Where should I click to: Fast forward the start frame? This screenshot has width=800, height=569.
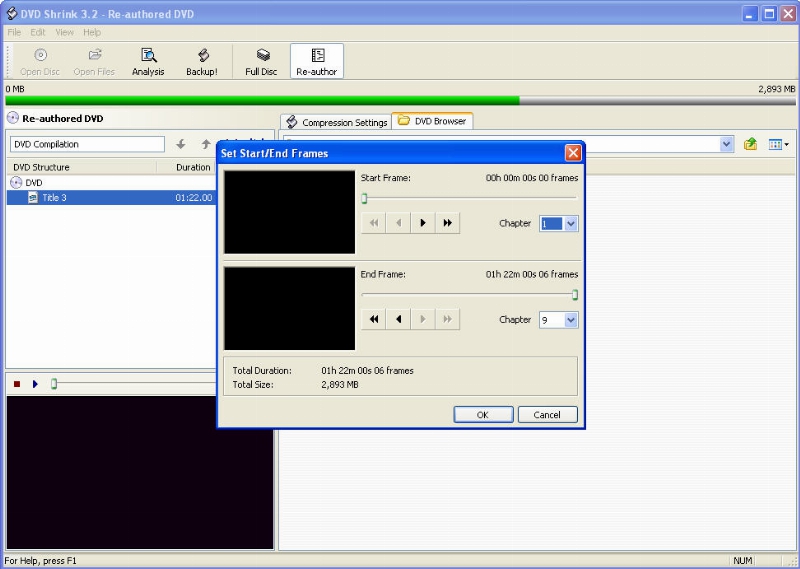coord(447,223)
